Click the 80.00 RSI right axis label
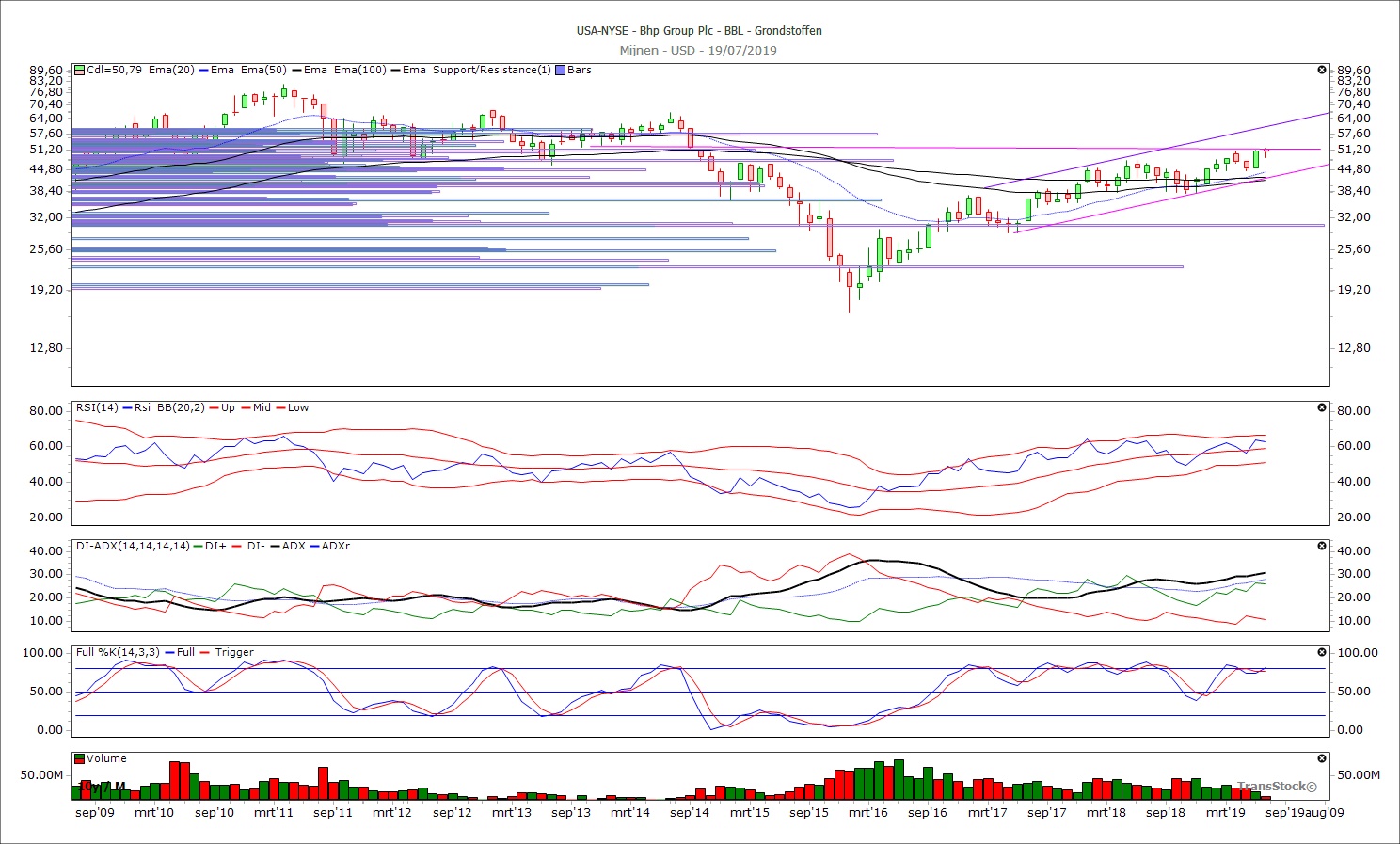 click(x=1354, y=410)
